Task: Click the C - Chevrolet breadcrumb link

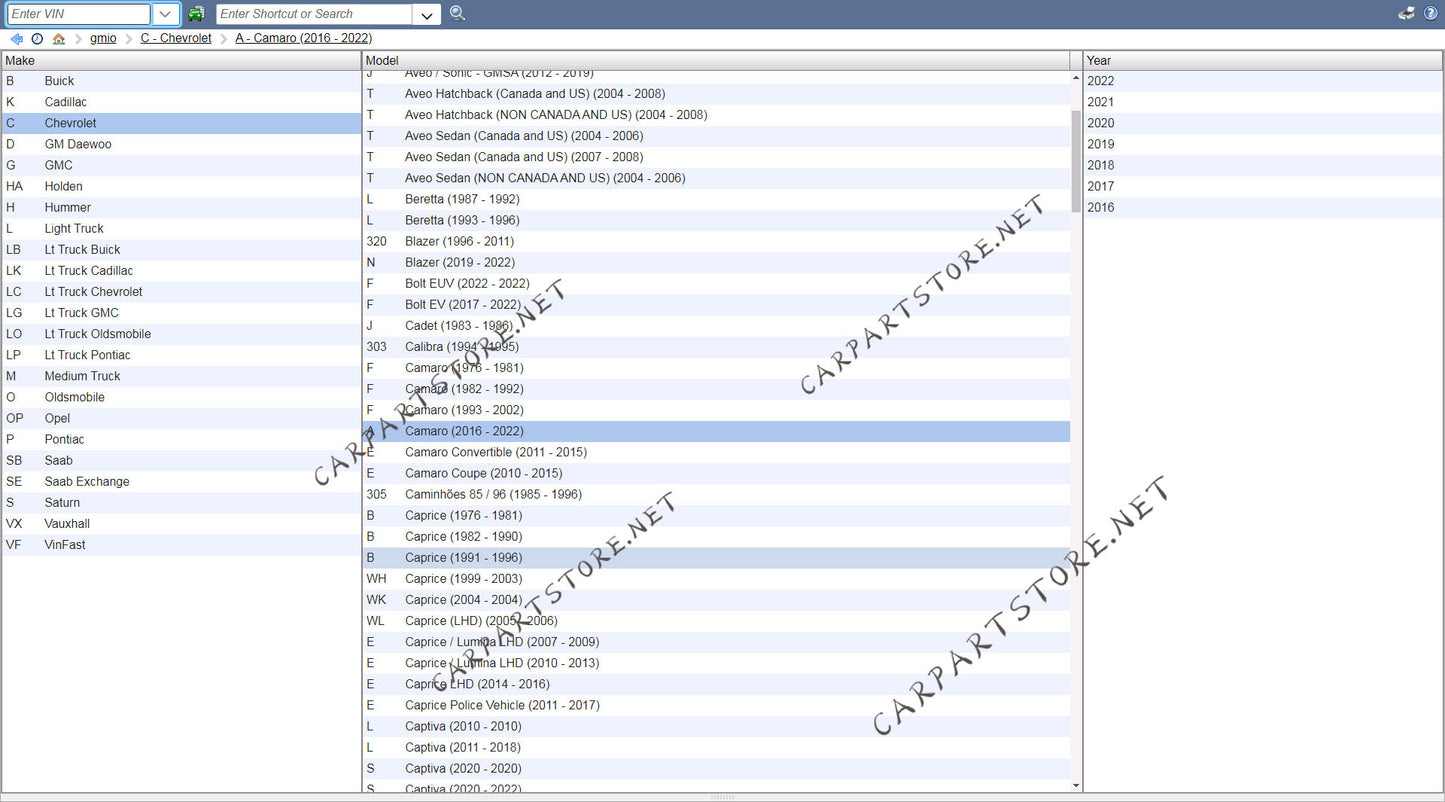Action: click(176, 38)
